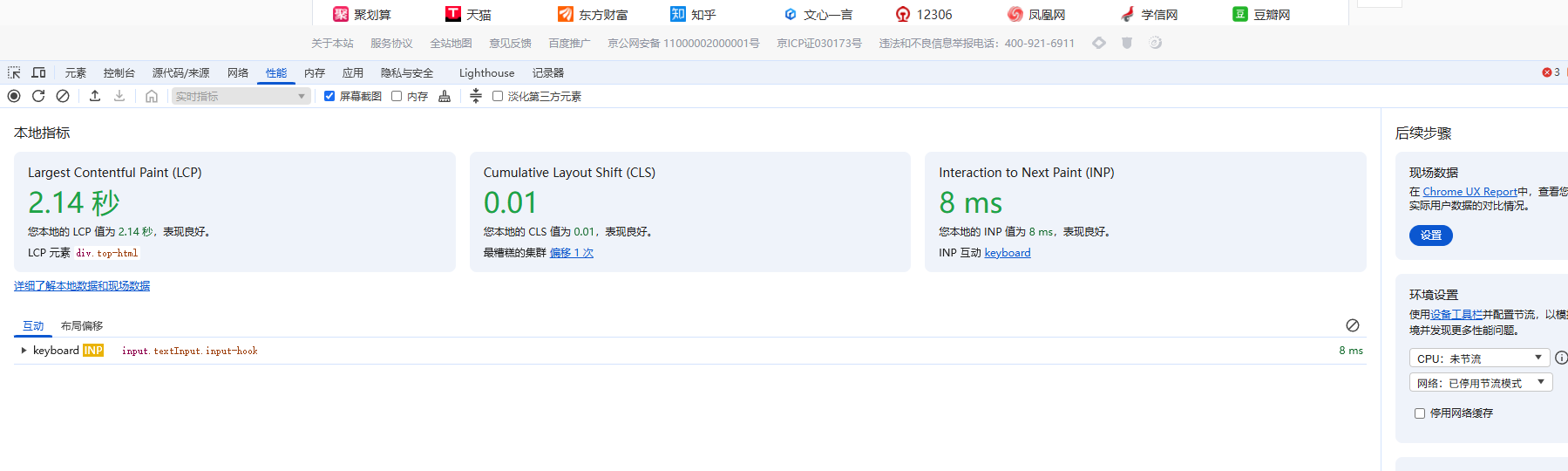
Task: Switch to the 控制台 tab
Action: 119,72
